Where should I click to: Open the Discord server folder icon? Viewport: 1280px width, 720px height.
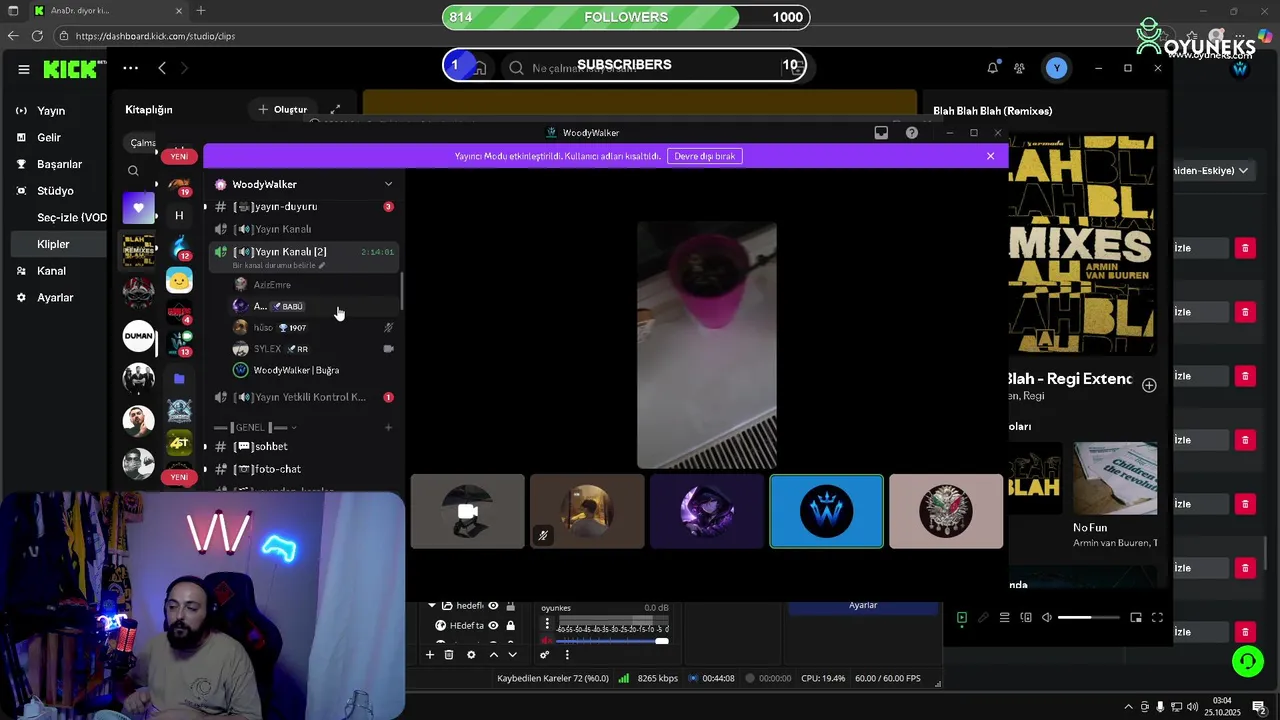click(179, 379)
